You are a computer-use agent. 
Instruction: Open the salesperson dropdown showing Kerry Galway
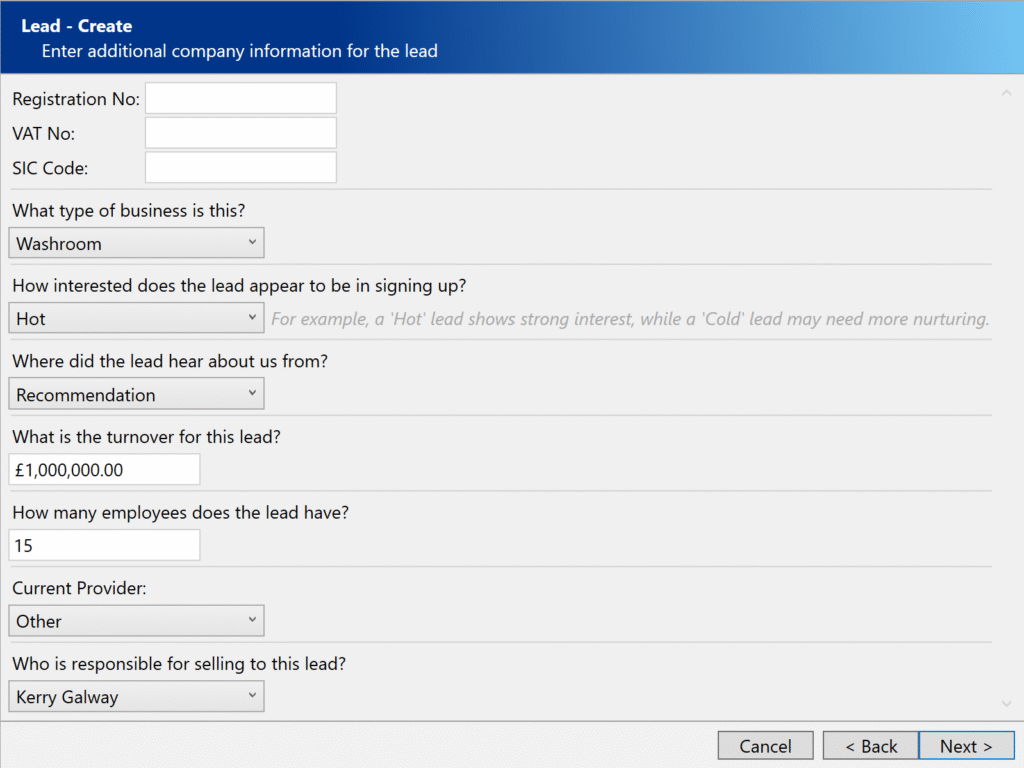click(x=136, y=697)
